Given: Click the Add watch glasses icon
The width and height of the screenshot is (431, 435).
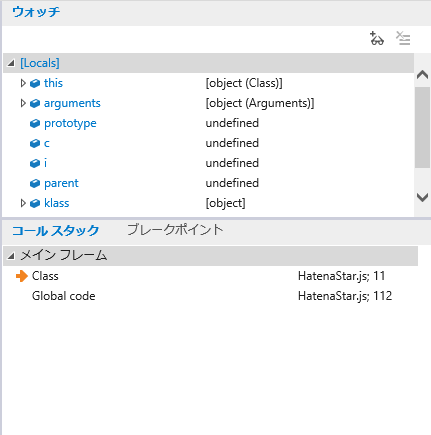Looking at the screenshot, I should [x=377, y=38].
